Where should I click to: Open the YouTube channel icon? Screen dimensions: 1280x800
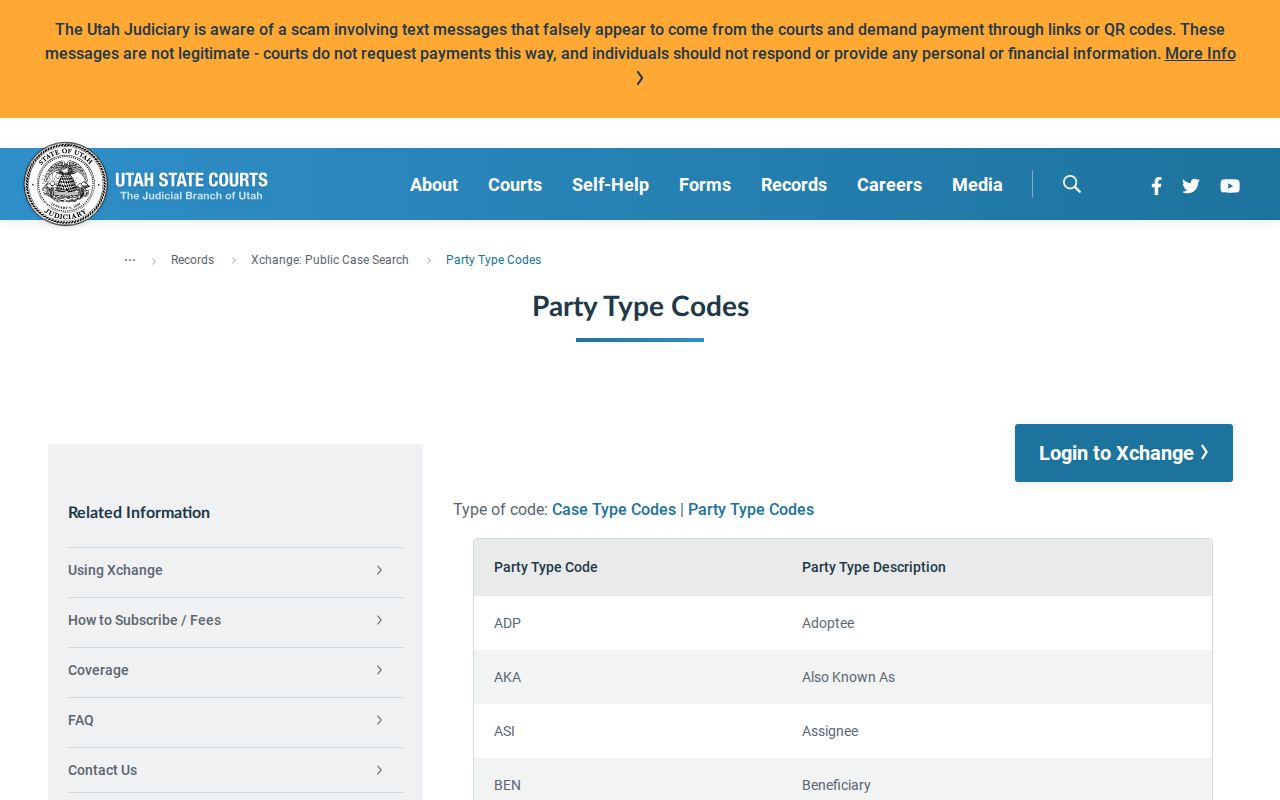1230,185
